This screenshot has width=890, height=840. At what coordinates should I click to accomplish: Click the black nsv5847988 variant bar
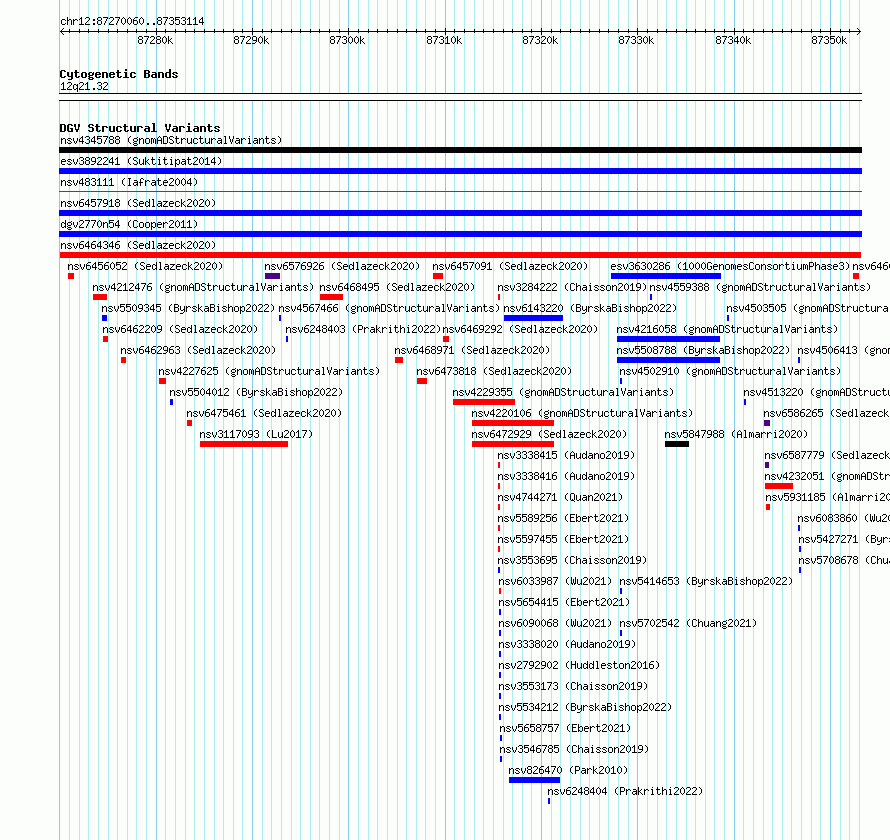point(677,444)
